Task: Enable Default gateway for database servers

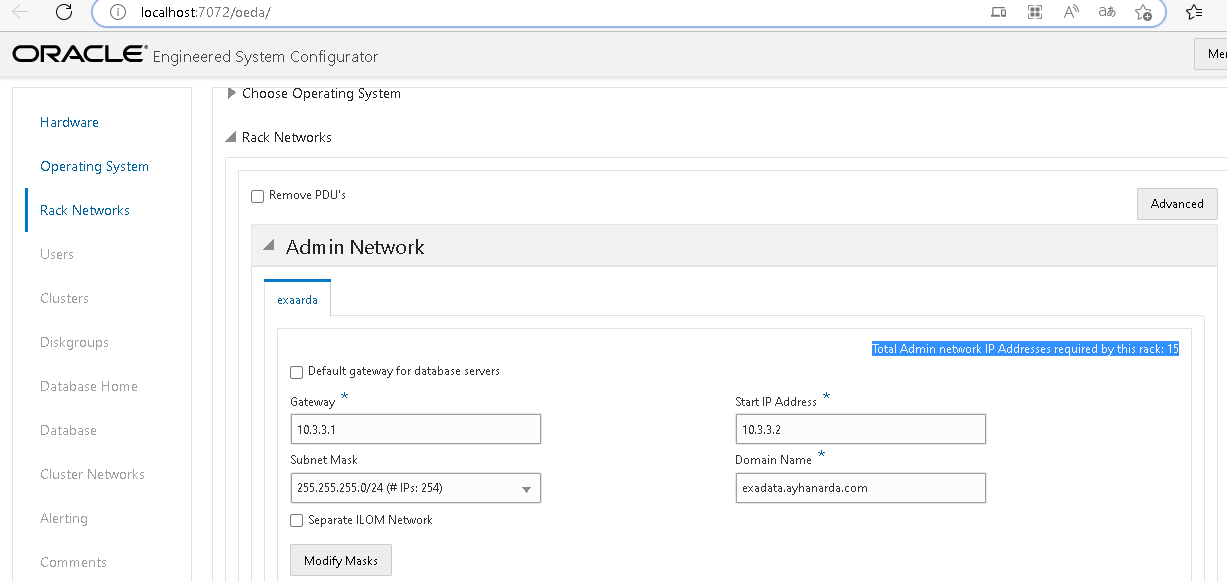Action: [x=296, y=372]
